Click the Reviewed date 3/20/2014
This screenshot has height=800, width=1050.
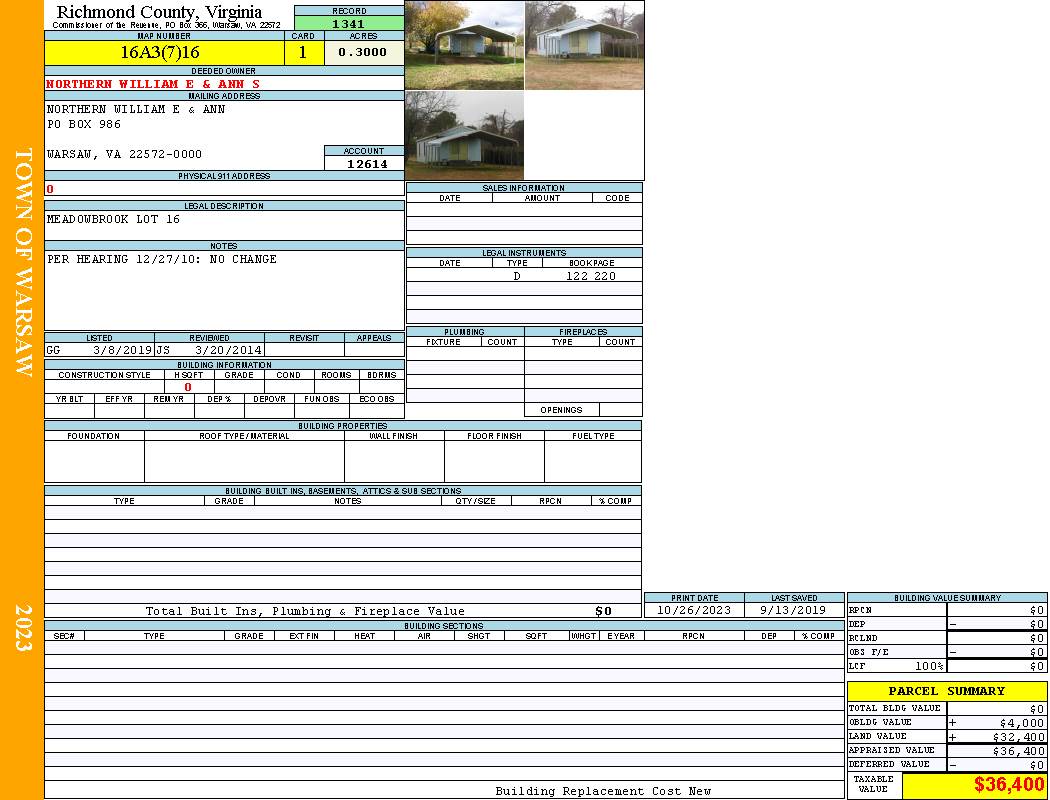tap(228, 351)
